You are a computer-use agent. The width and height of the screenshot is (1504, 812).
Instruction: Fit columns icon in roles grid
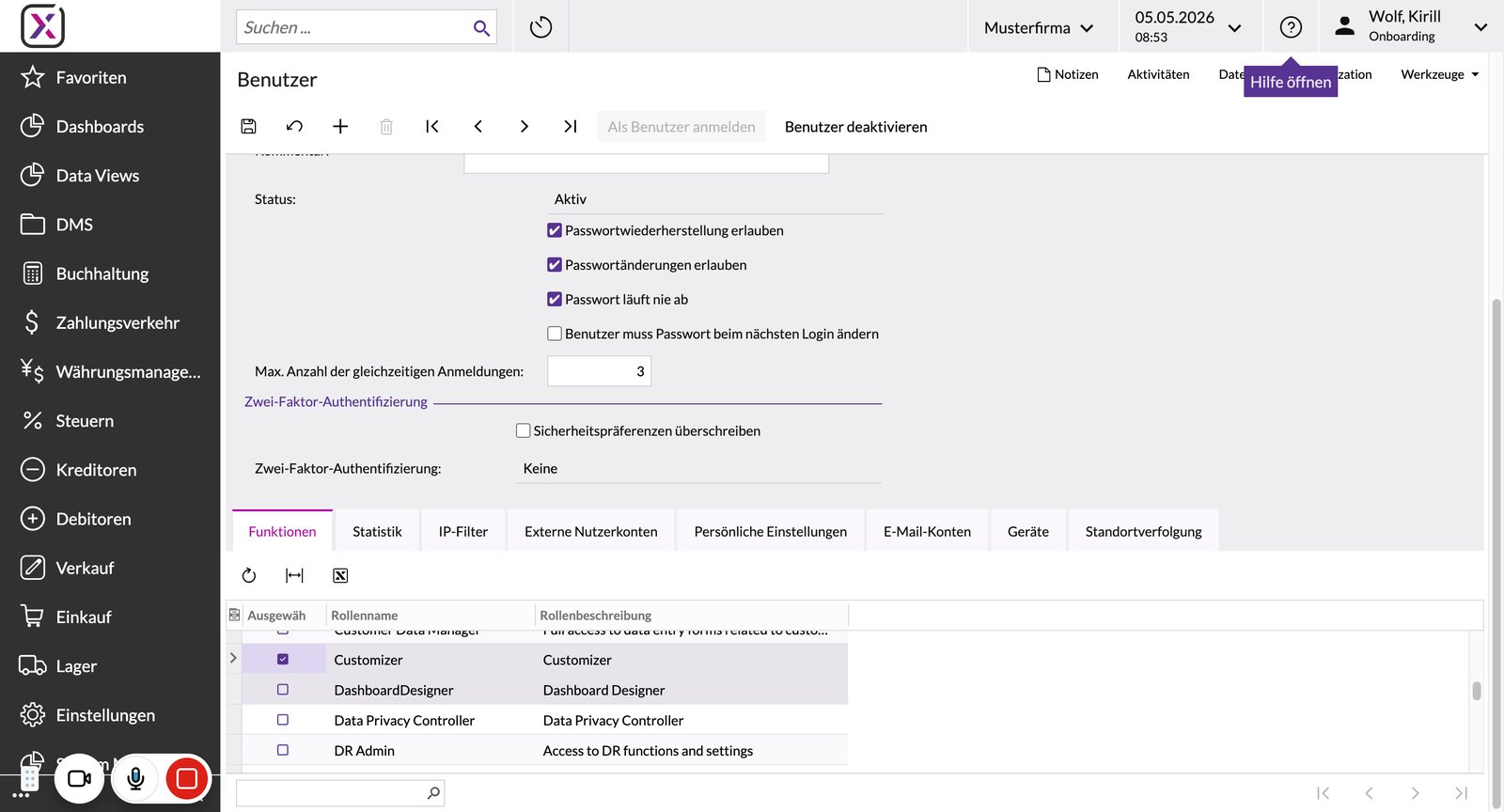point(294,575)
